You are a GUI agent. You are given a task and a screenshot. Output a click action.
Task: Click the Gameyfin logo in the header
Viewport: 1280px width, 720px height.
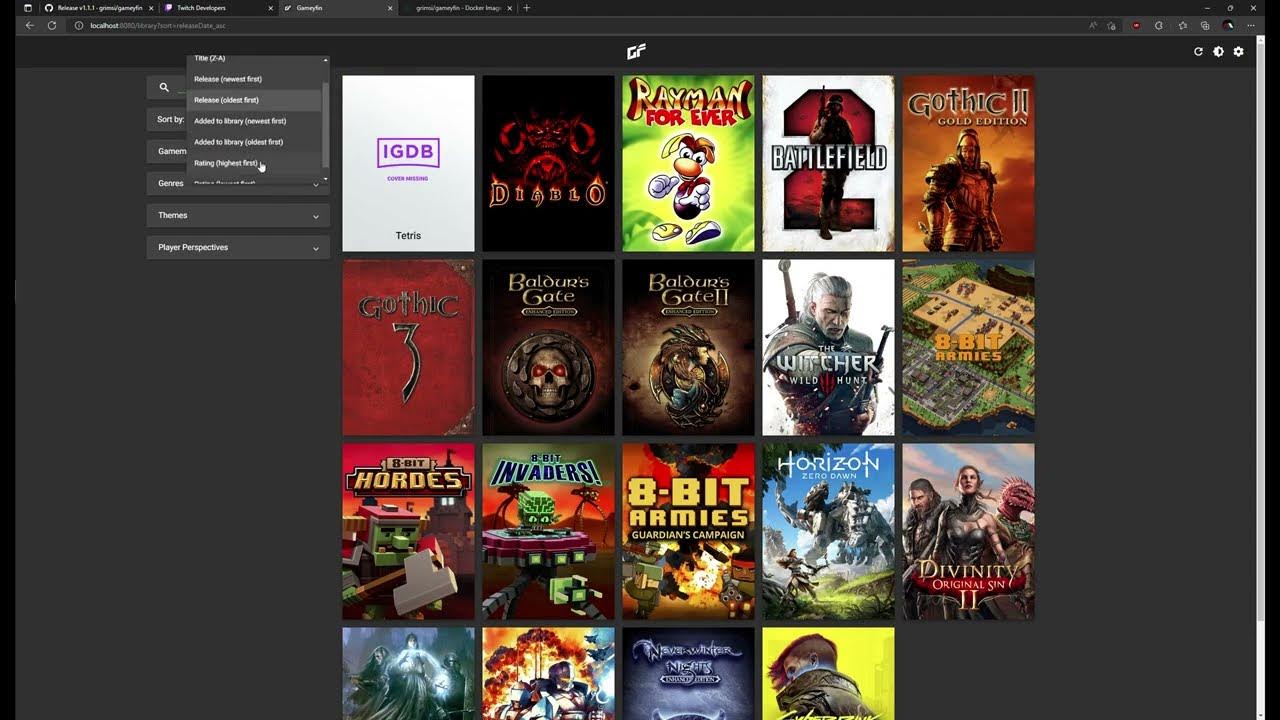click(x=636, y=52)
